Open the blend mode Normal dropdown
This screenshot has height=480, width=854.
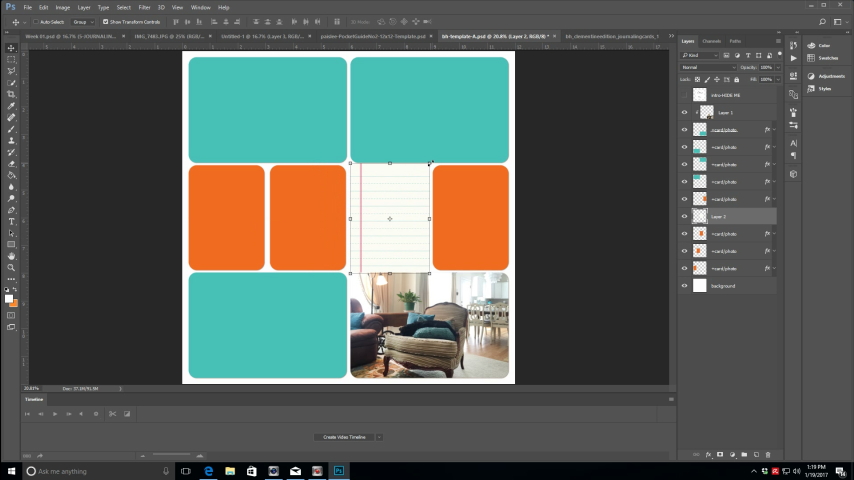coord(708,67)
